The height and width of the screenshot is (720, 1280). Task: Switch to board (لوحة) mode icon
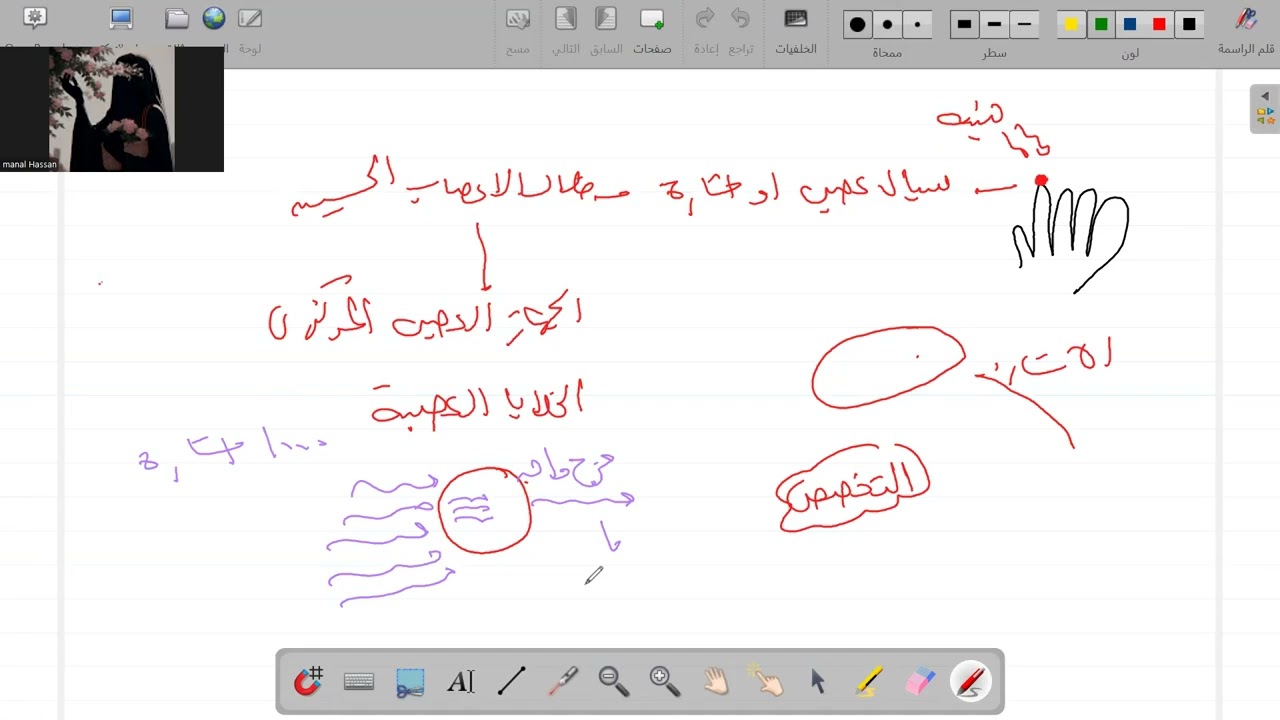point(250,20)
